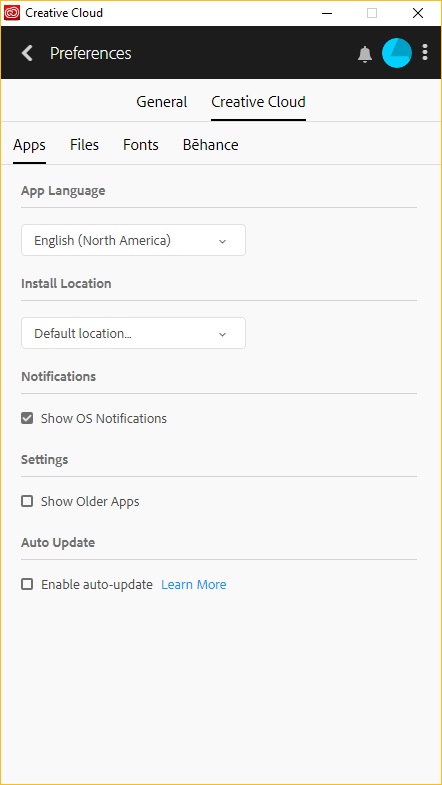Open the Behance sub-tab
The image size is (442, 785).
click(x=210, y=145)
